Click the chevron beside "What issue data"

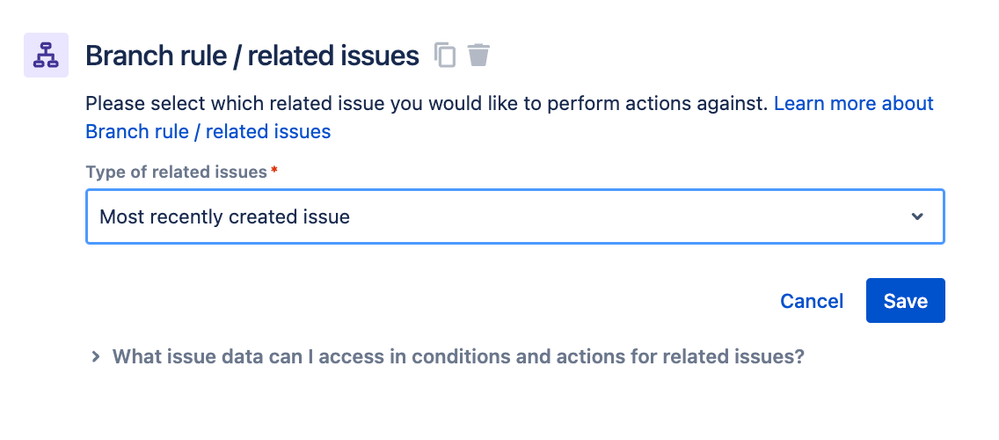pyautogui.click(x=96, y=356)
